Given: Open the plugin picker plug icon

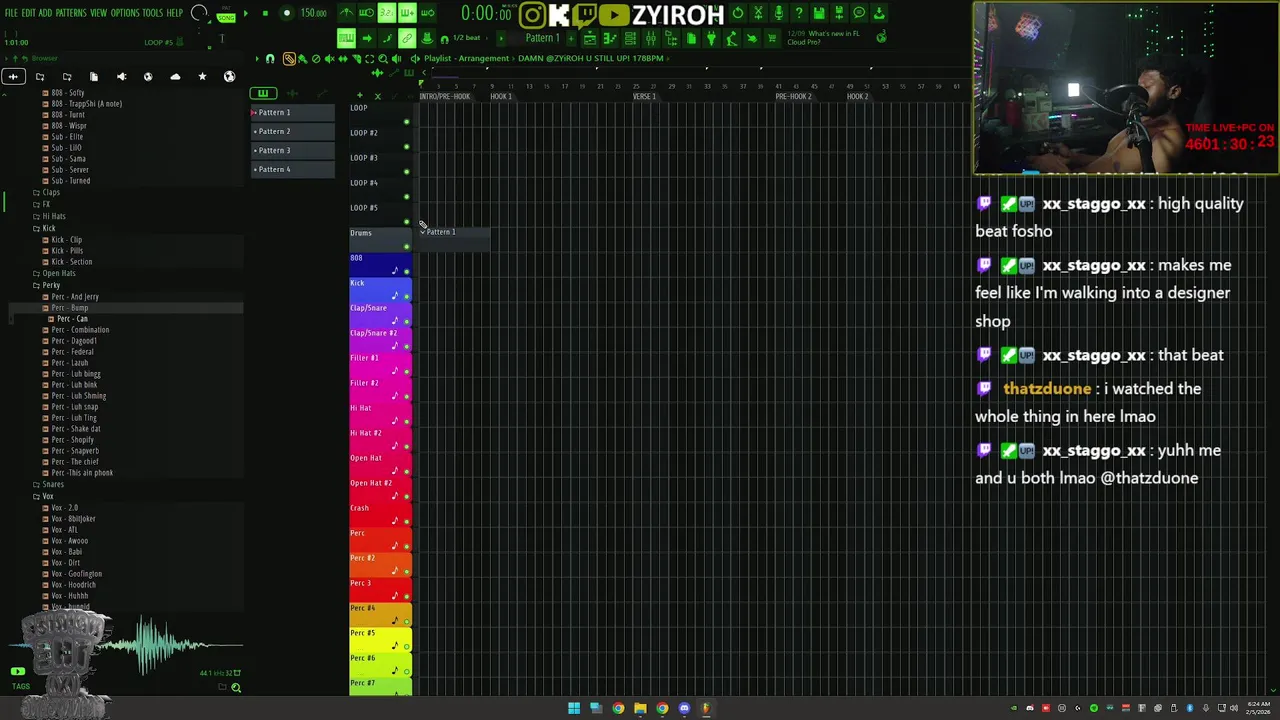Looking at the screenshot, I should (710, 38).
